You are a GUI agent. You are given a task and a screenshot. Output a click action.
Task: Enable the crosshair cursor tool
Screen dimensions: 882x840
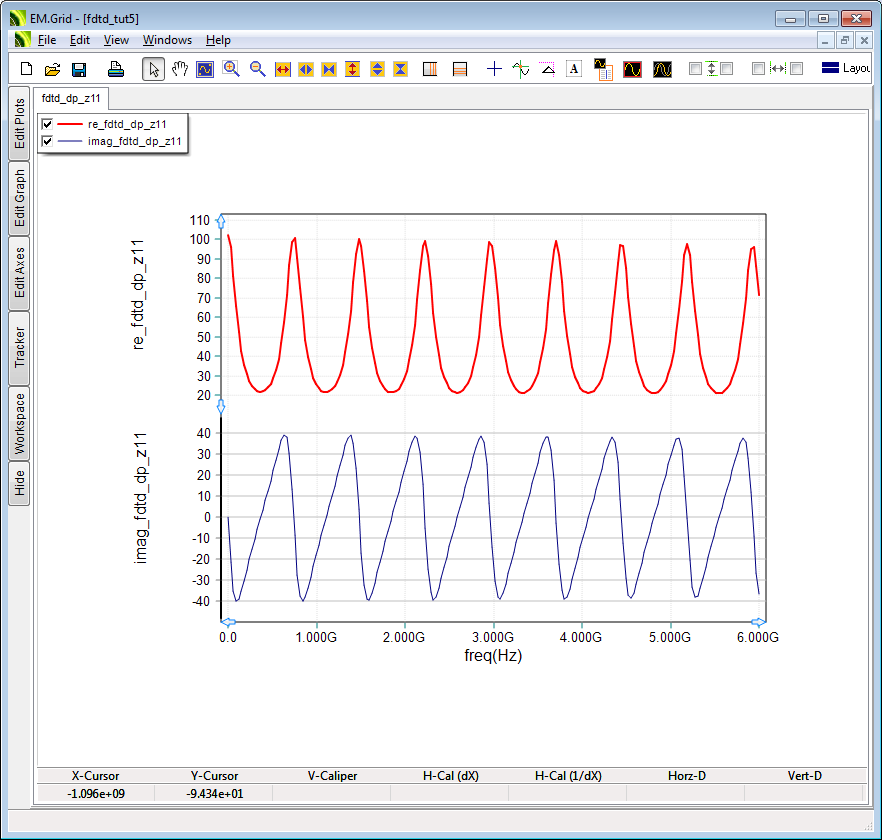tap(494, 69)
